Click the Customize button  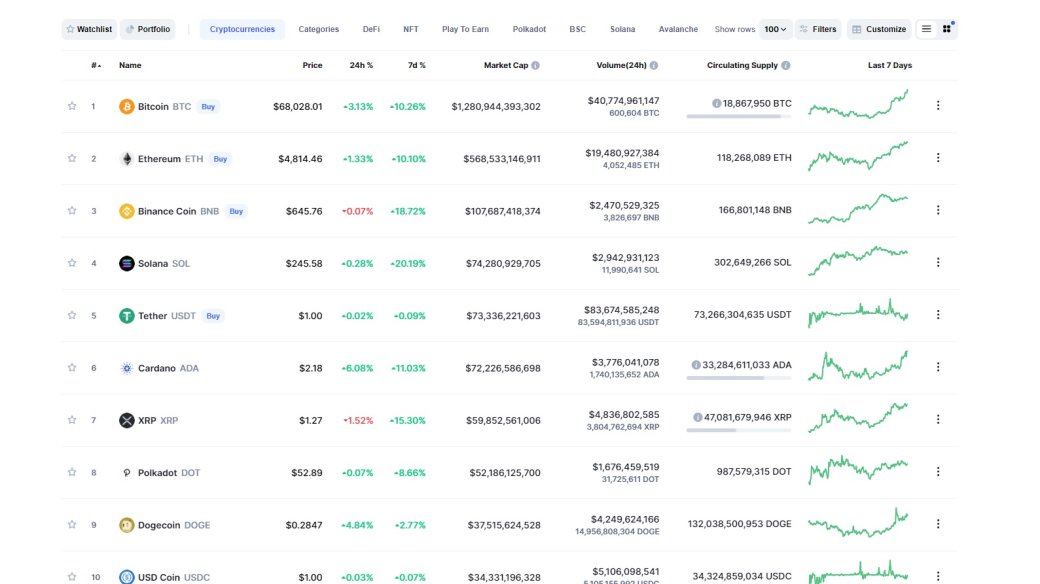click(879, 29)
